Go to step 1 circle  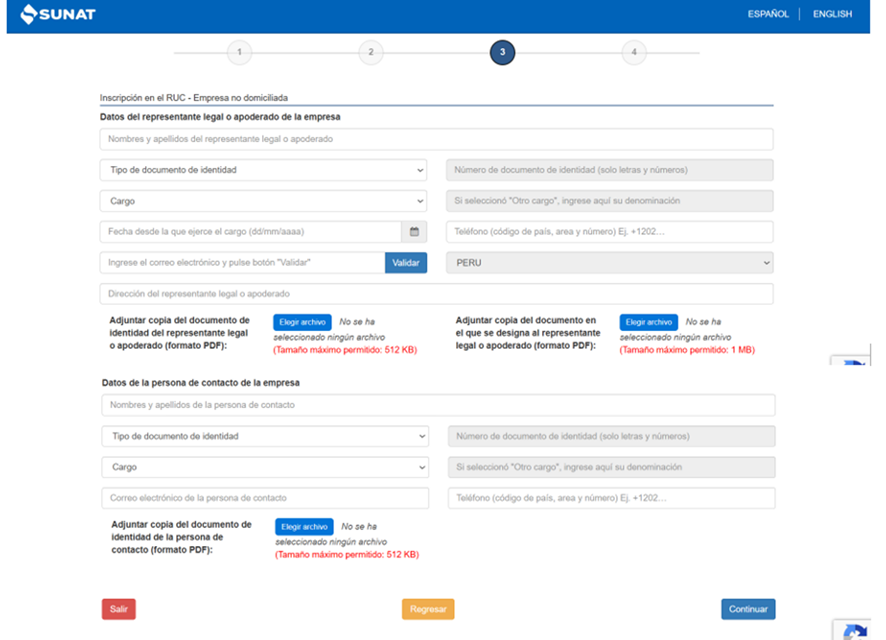click(x=239, y=52)
